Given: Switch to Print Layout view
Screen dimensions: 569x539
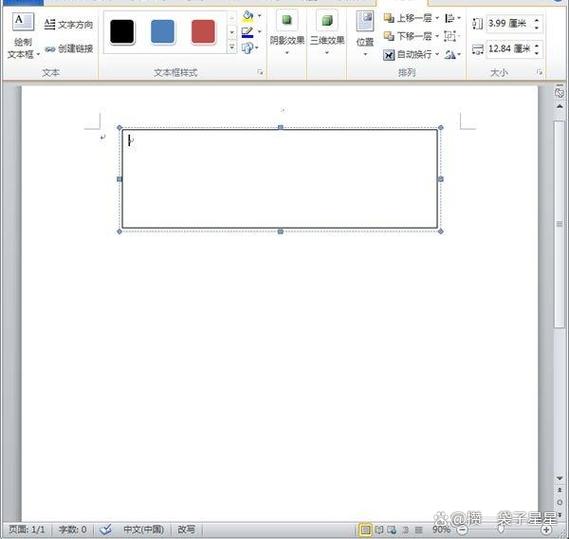Looking at the screenshot, I should (x=365, y=530).
